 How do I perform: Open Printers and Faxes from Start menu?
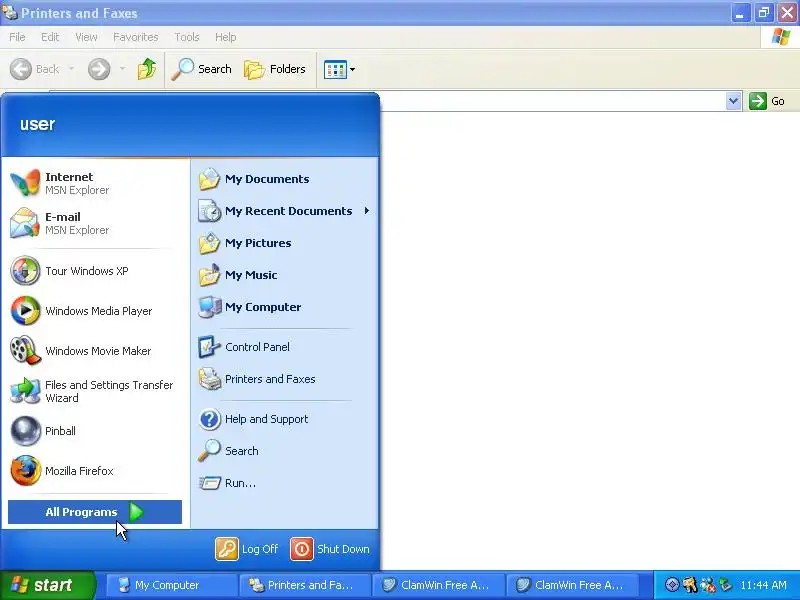(285, 379)
